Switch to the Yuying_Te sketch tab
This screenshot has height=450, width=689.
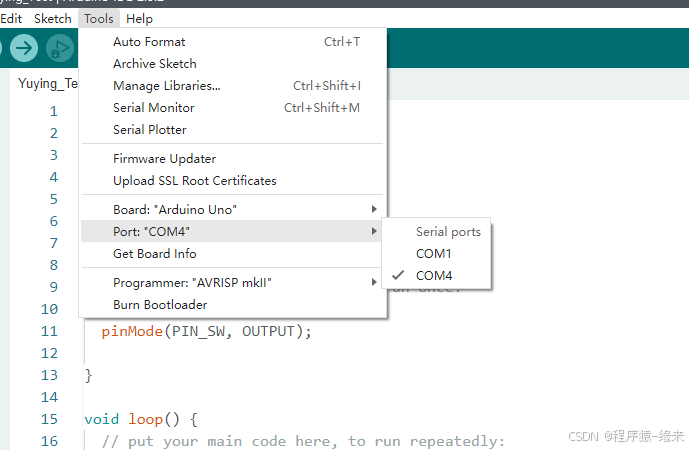click(x=47, y=83)
